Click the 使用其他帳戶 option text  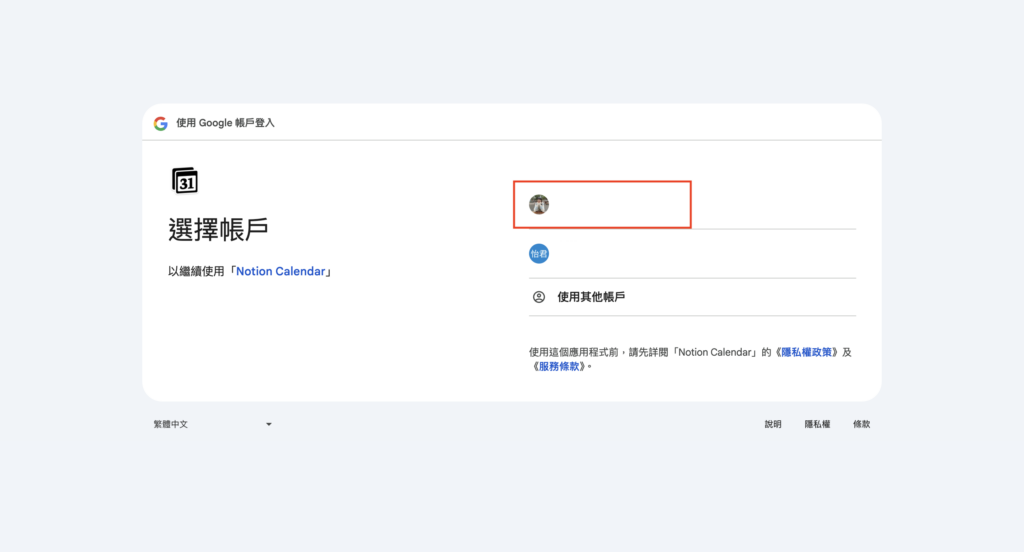click(x=591, y=297)
